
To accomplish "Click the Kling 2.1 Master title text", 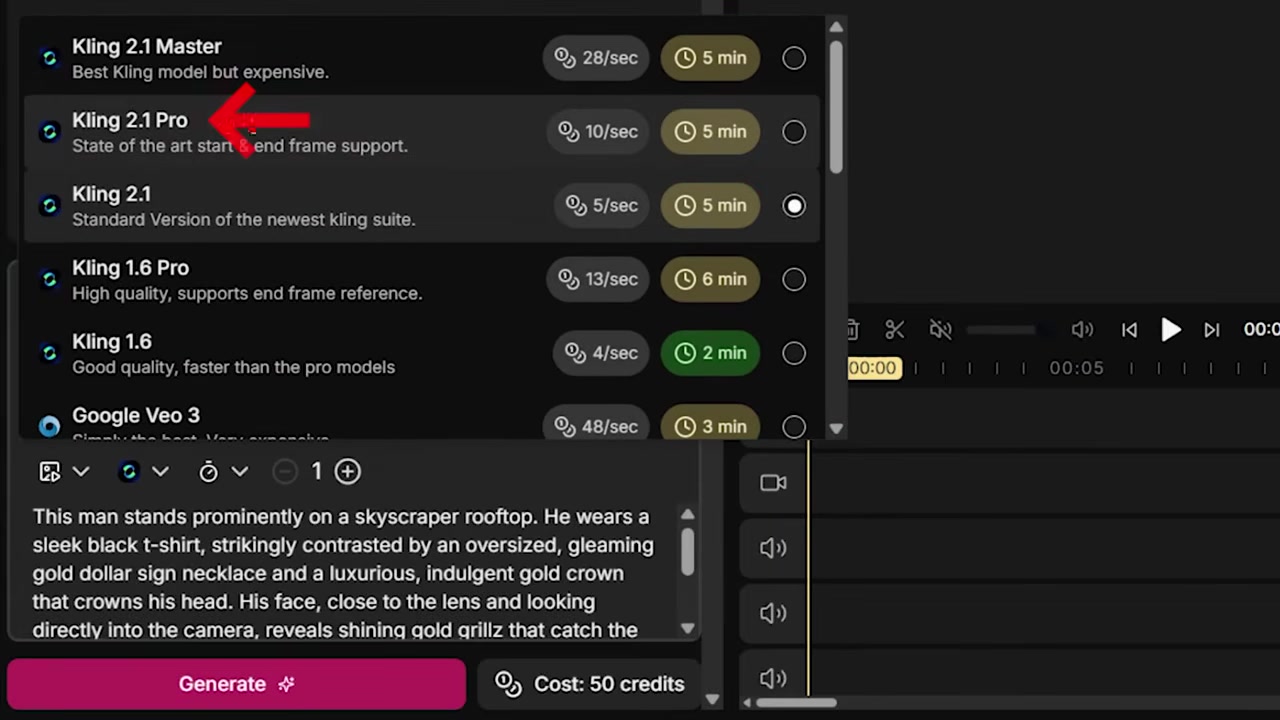I will 147,46.
